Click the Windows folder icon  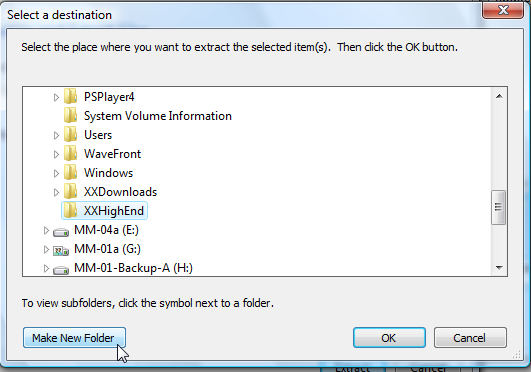tap(70, 173)
